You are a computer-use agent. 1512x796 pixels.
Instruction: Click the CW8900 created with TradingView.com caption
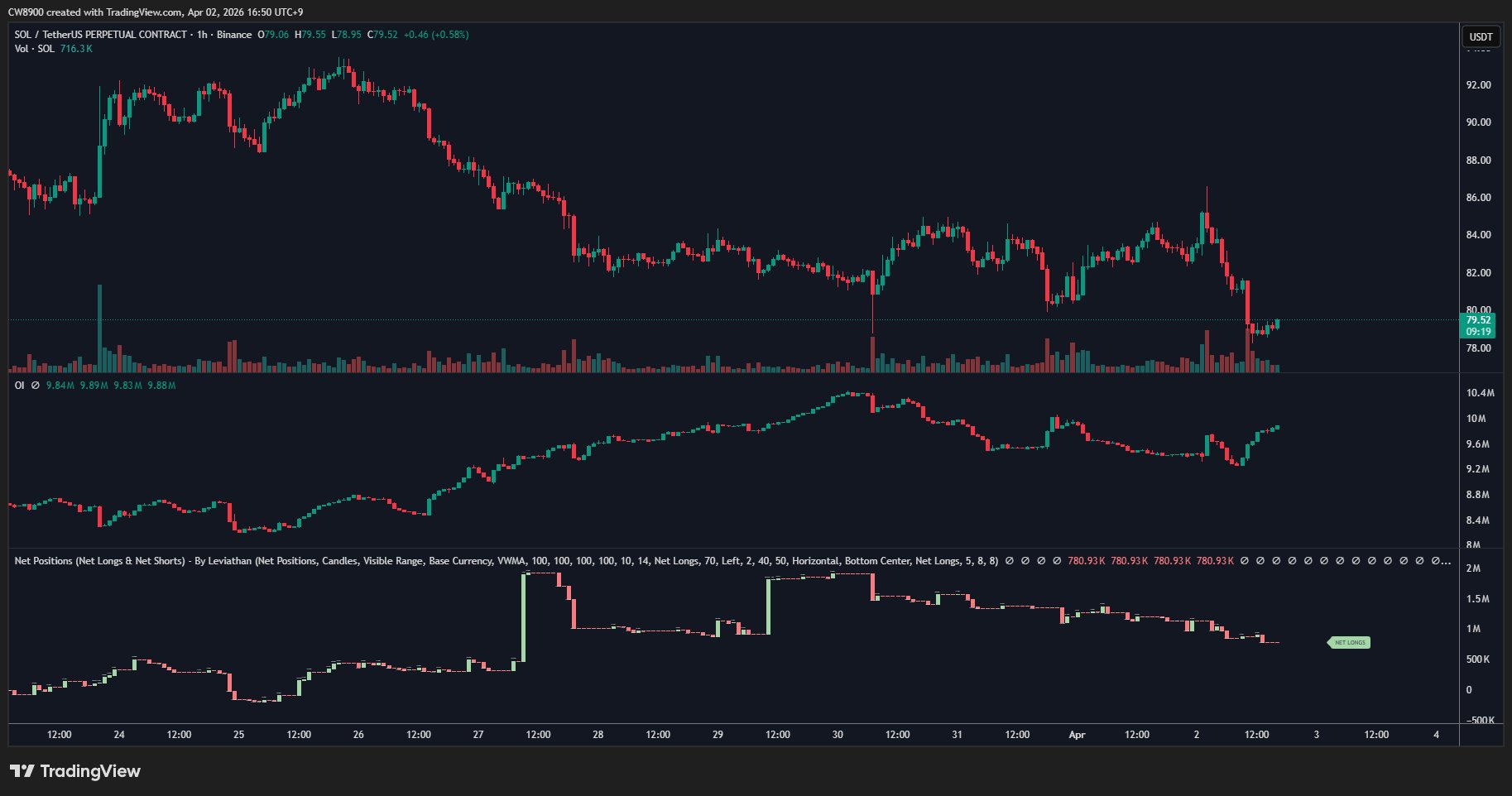[156, 12]
